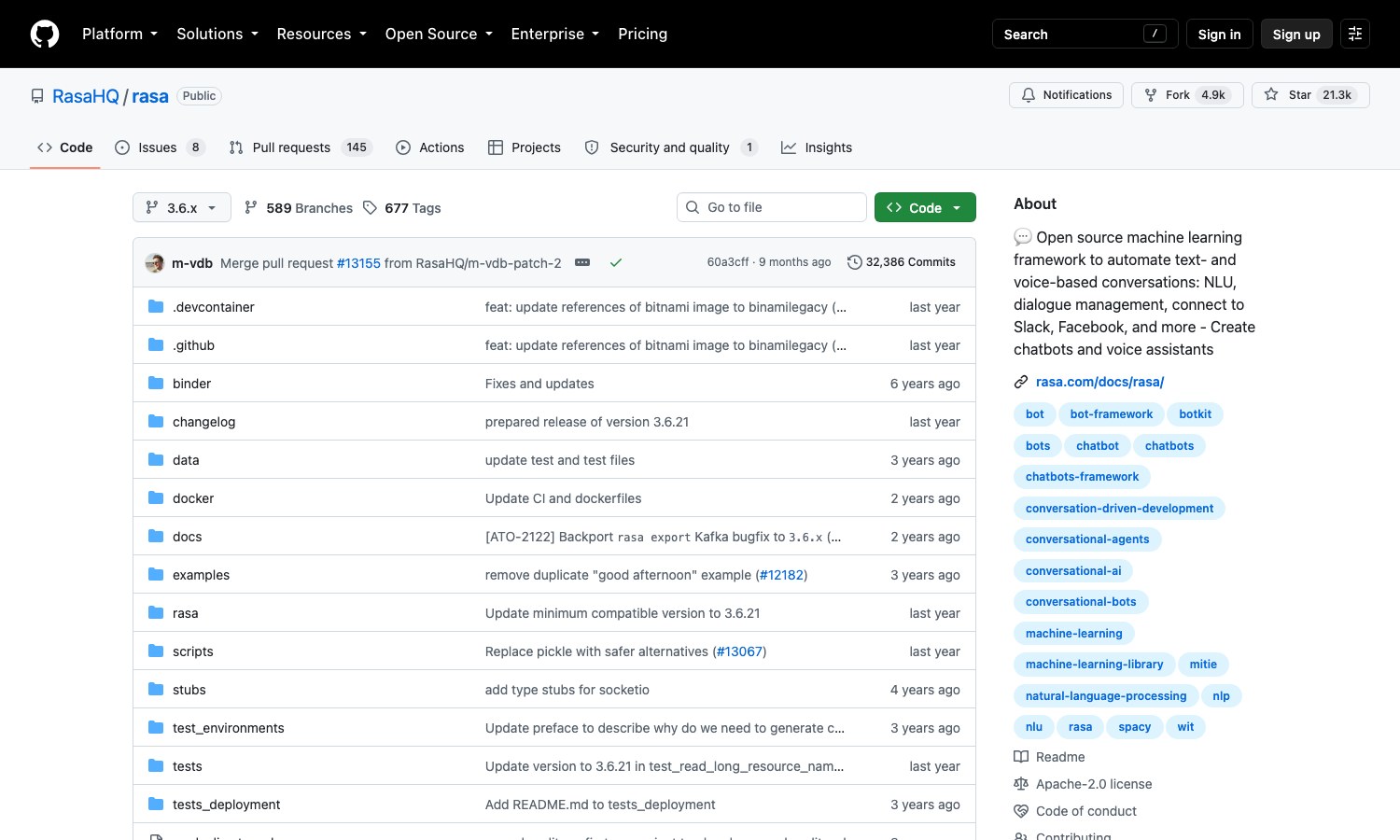The height and width of the screenshot is (840, 1400).
Task: Switch to the Code tab
Action: pos(64,147)
